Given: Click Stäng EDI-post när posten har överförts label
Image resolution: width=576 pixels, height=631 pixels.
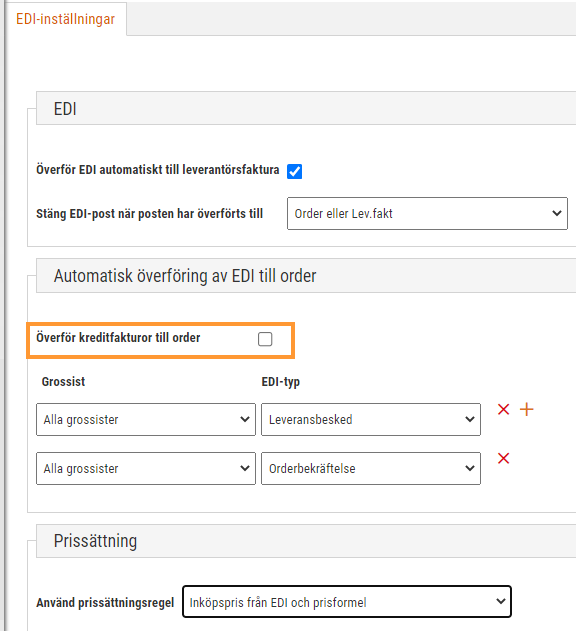Looking at the screenshot, I should (149, 213).
